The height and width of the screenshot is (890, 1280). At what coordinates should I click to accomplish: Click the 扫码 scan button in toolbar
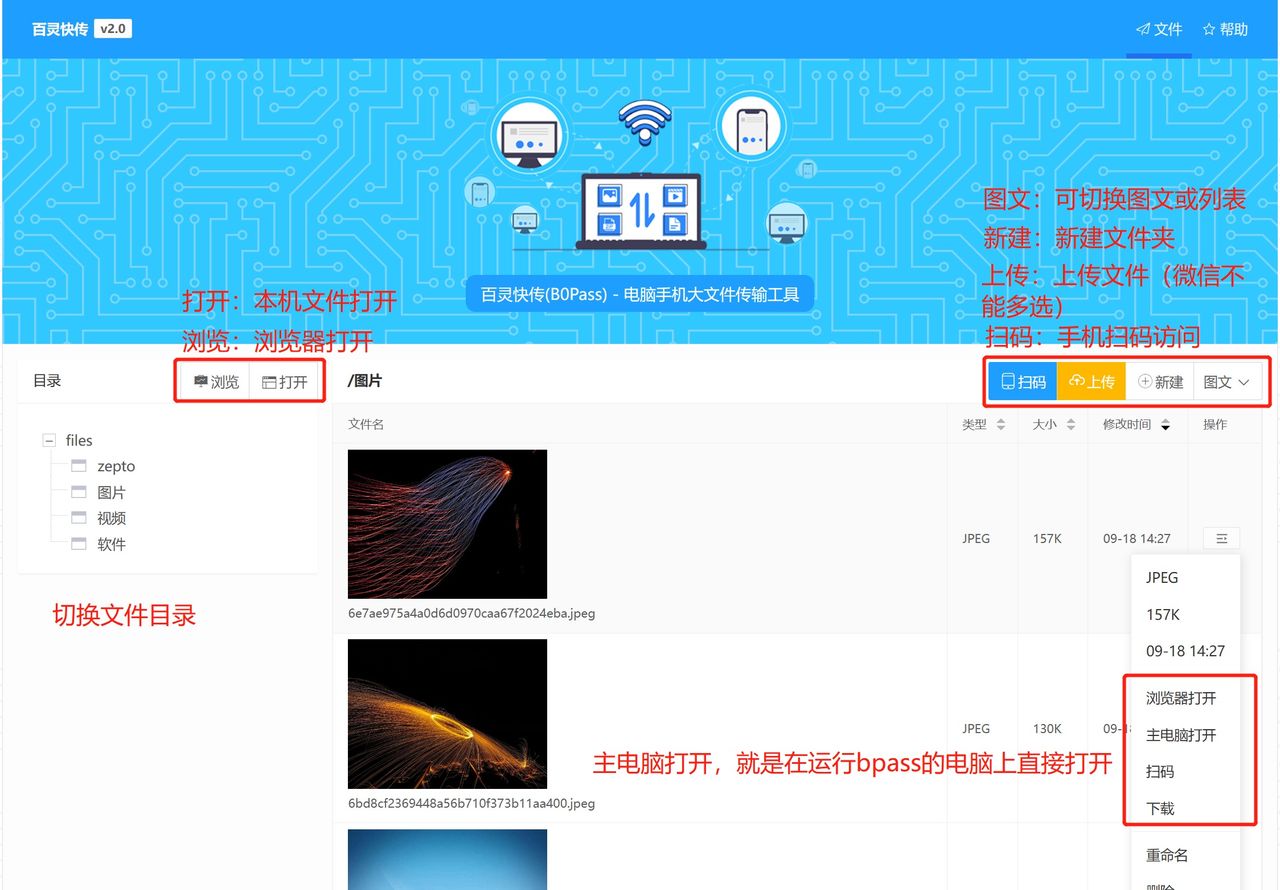point(1023,382)
